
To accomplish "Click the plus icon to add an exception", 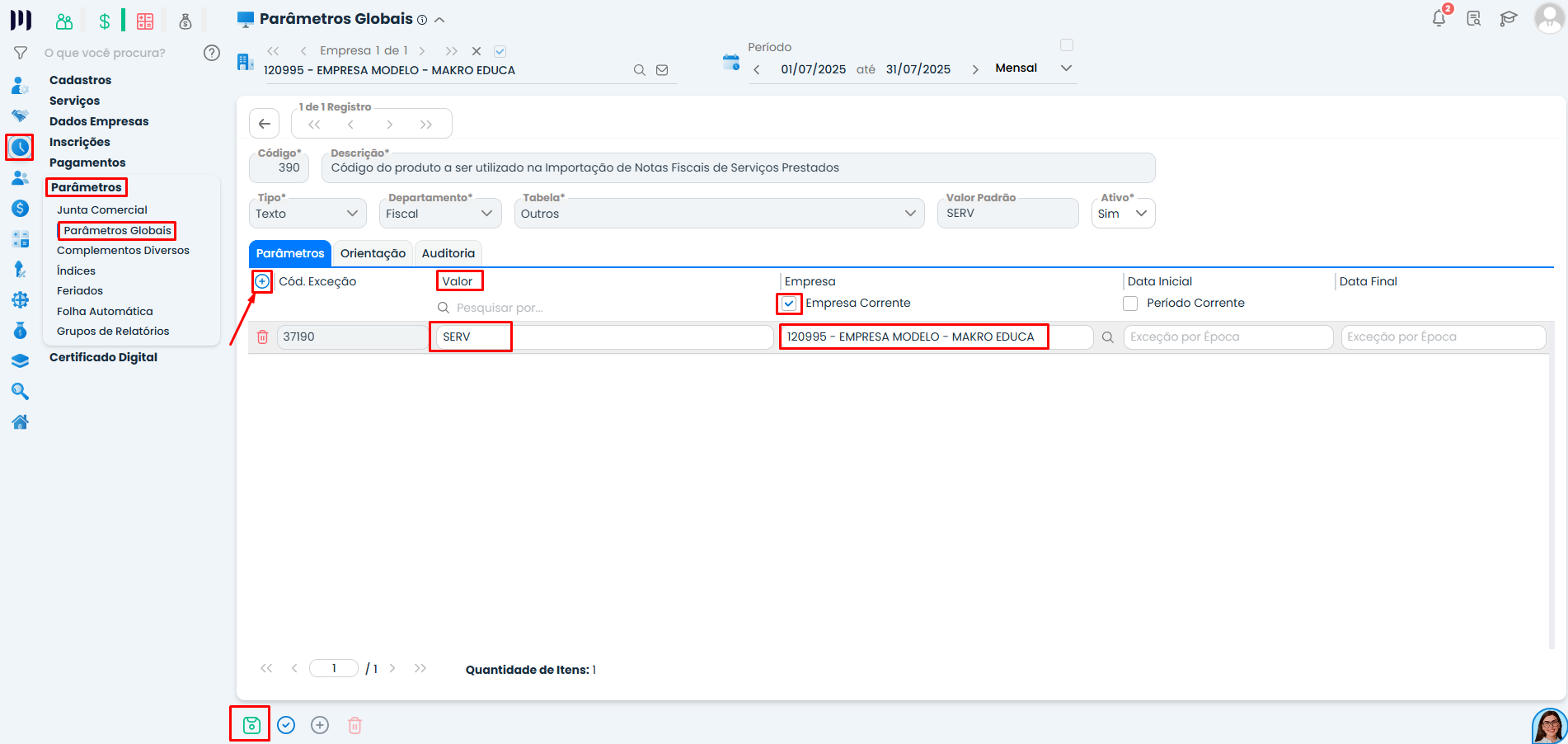I will pos(261,281).
